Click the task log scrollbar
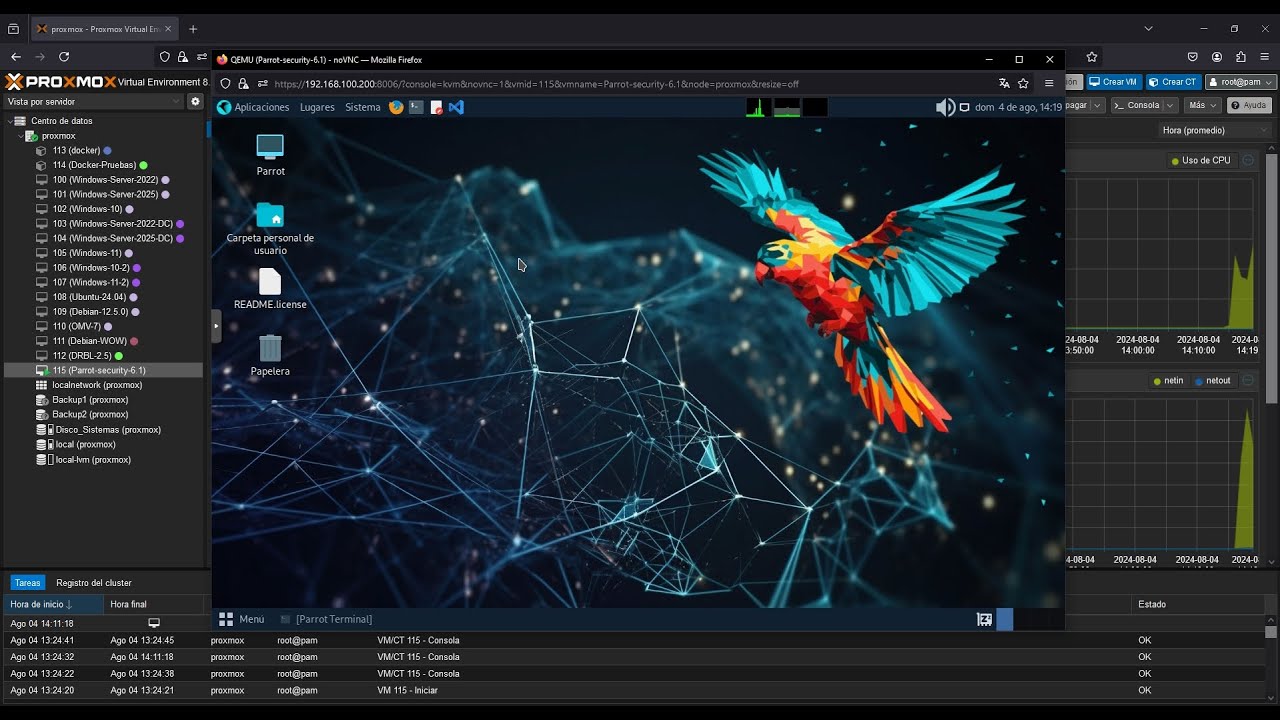Viewport: 1280px width, 720px height. click(1271, 632)
